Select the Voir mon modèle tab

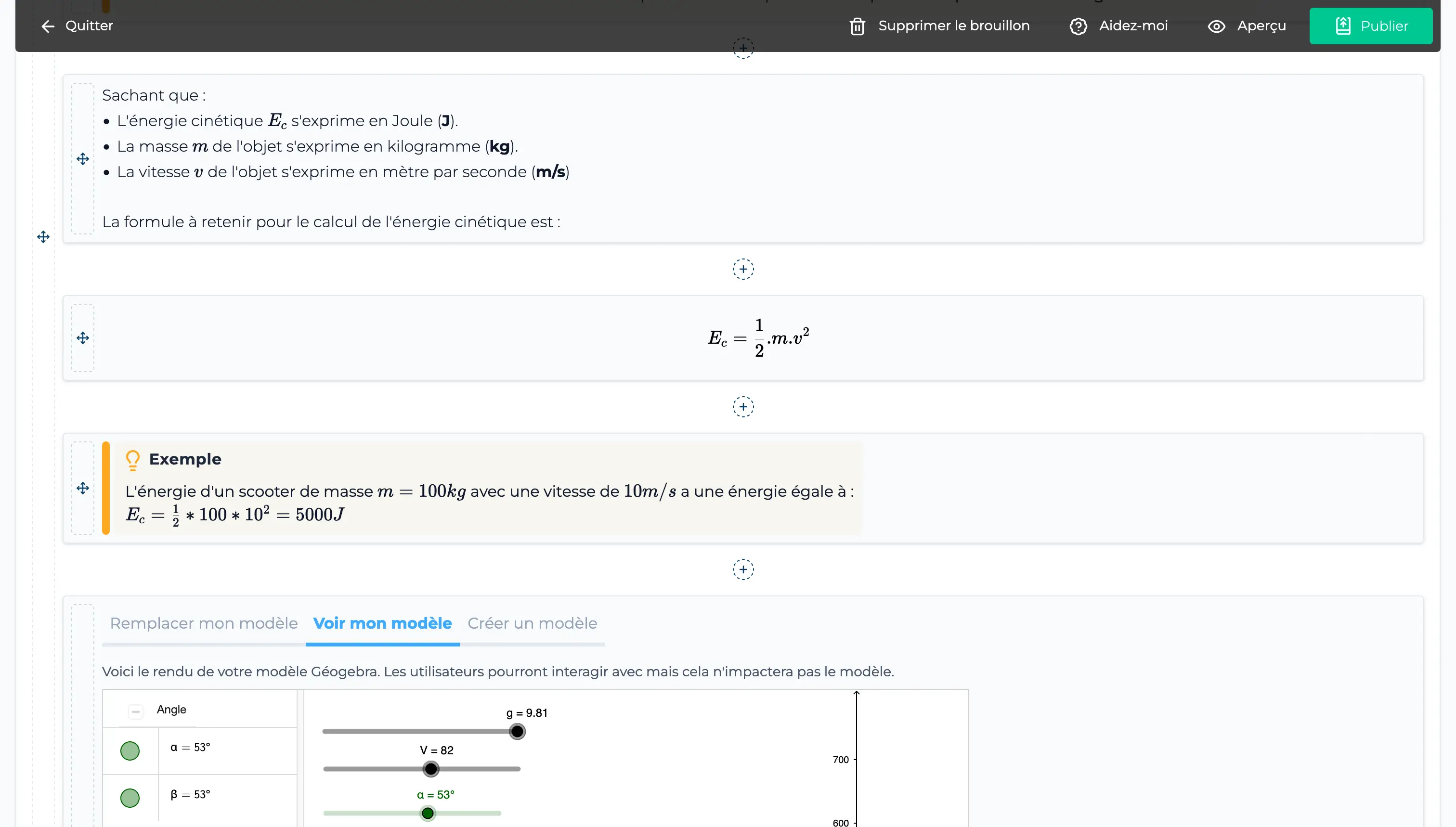(x=382, y=623)
